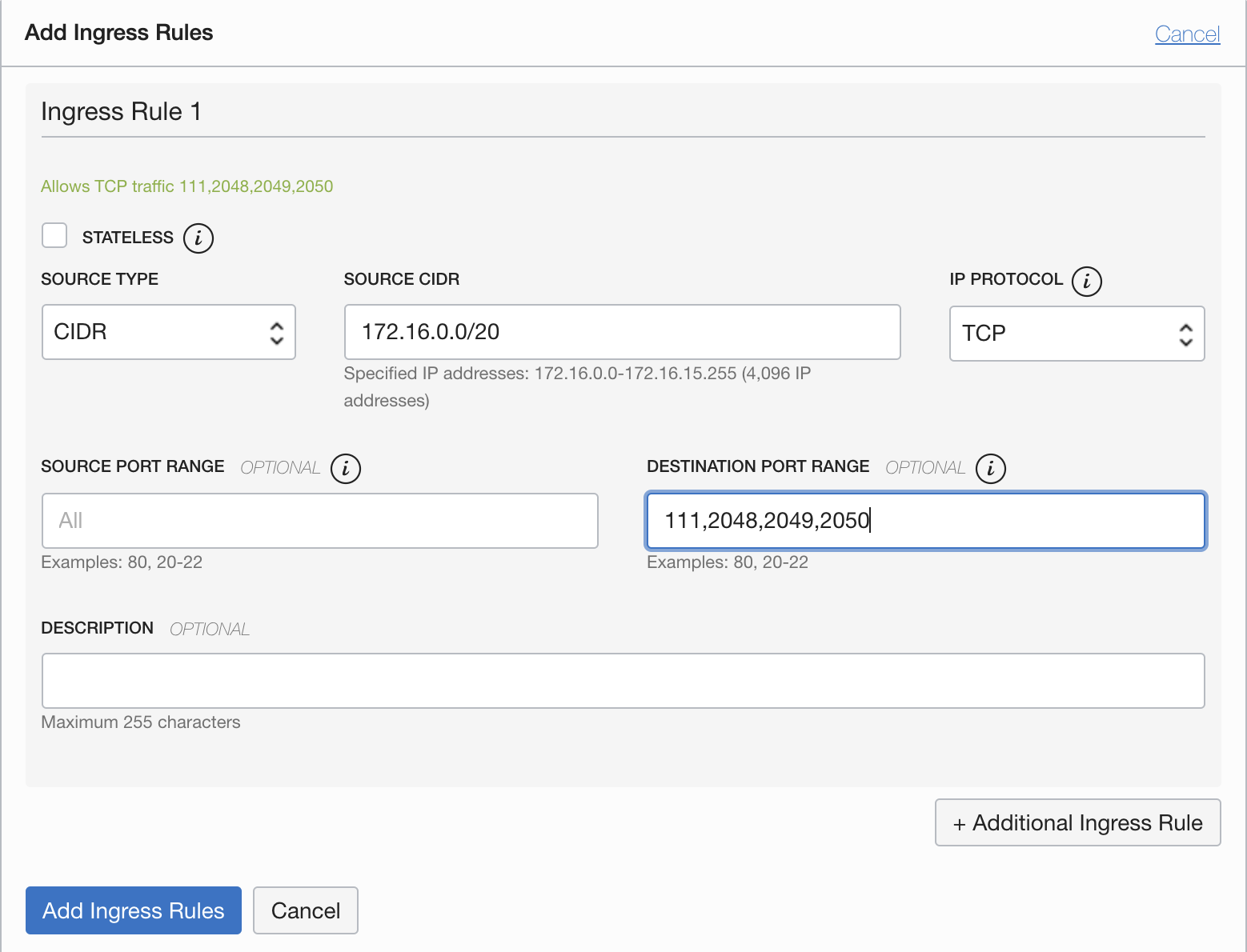Screen dimensions: 1247x952
Task: Enable the Stateless checkbox
Action: point(54,236)
